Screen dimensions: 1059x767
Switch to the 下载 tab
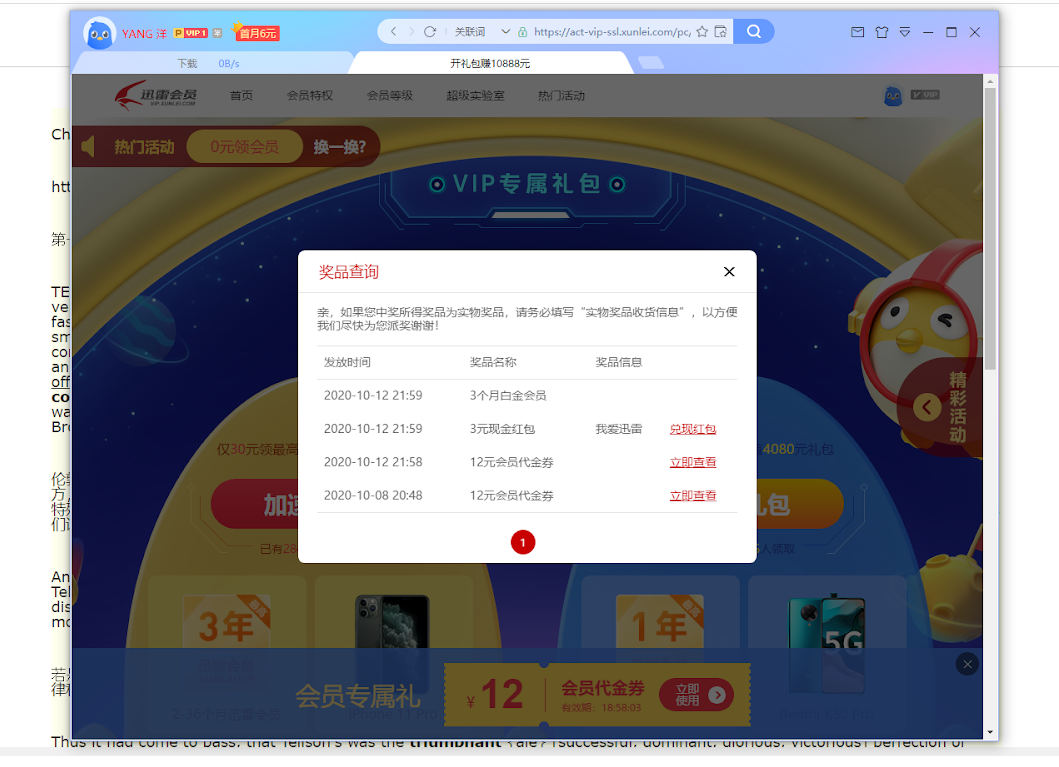tap(187, 63)
